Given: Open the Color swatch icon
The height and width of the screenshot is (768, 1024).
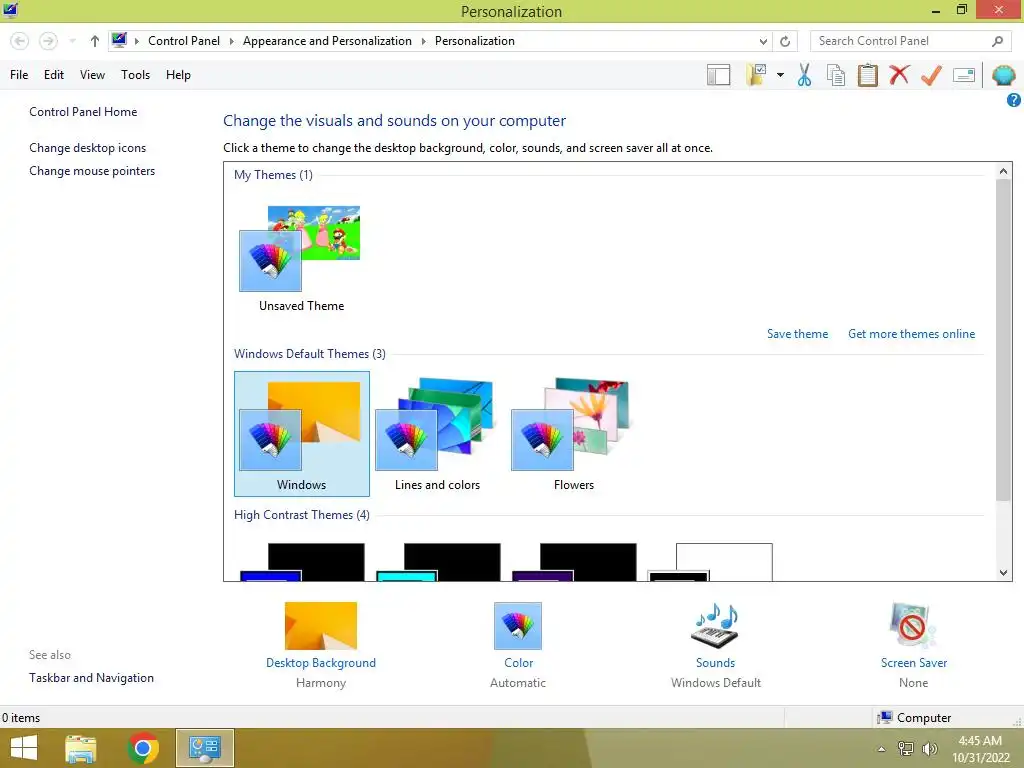Looking at the screenshot, I should (518, 626).
